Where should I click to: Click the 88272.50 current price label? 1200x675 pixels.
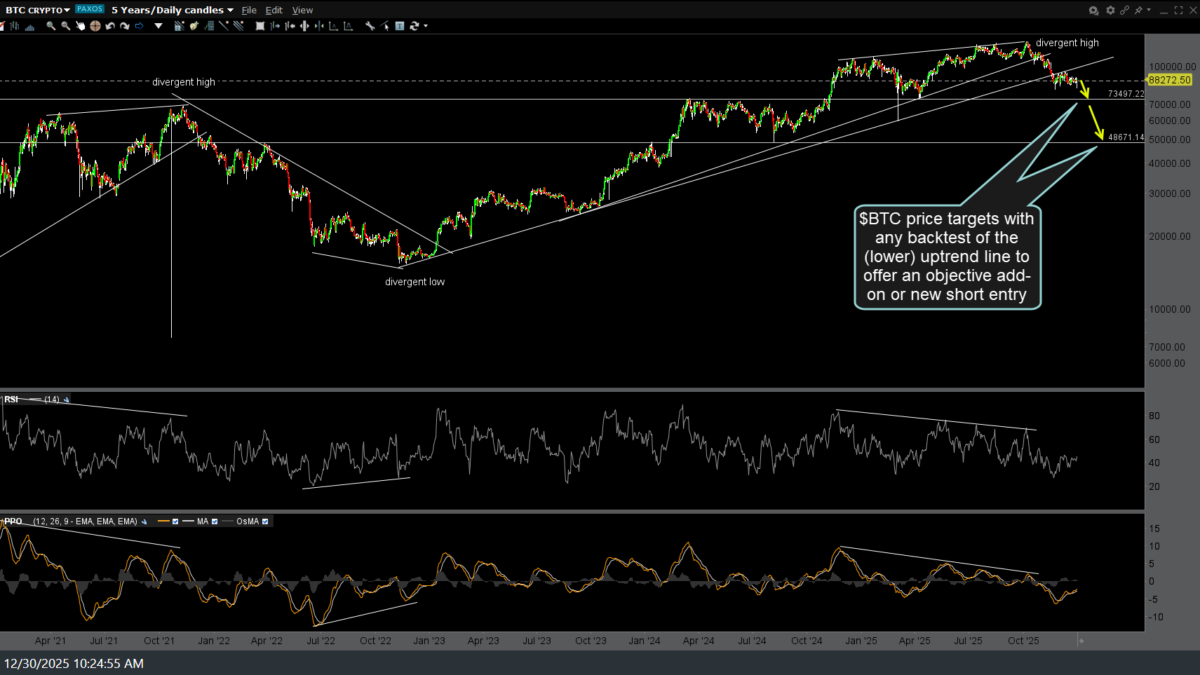tap(1168, 80)
